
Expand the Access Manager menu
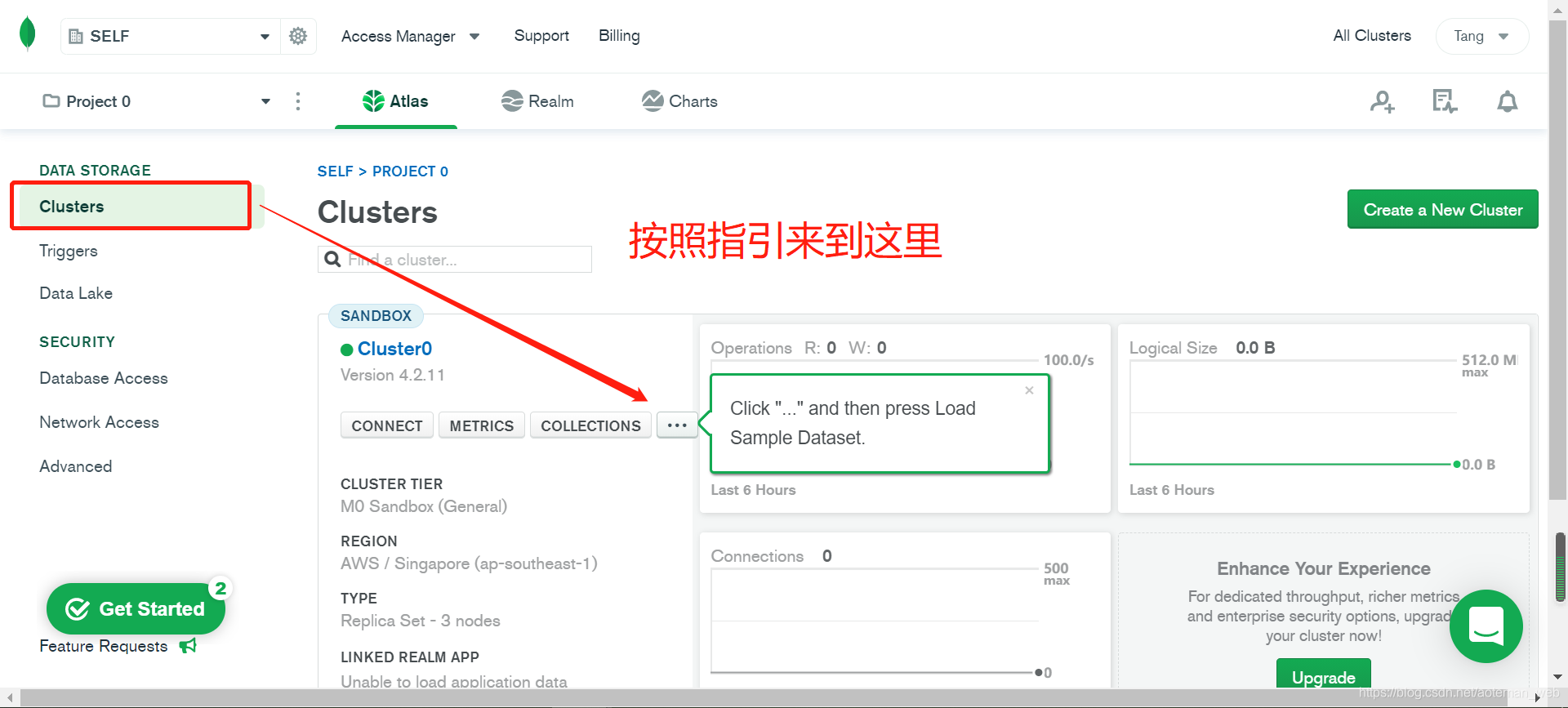click(x=410, y=36)
